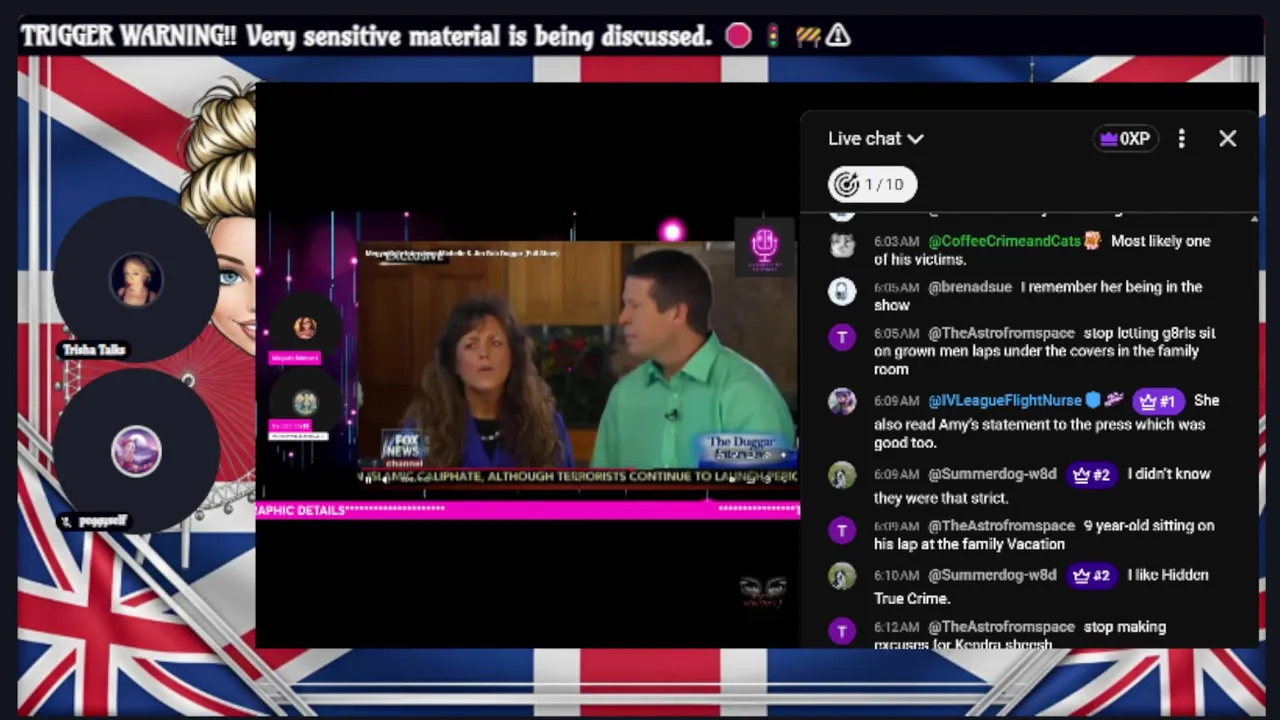1280x720 pixels.
Task: Click the purple guest avatar circle on left
Action: [136, 450]
